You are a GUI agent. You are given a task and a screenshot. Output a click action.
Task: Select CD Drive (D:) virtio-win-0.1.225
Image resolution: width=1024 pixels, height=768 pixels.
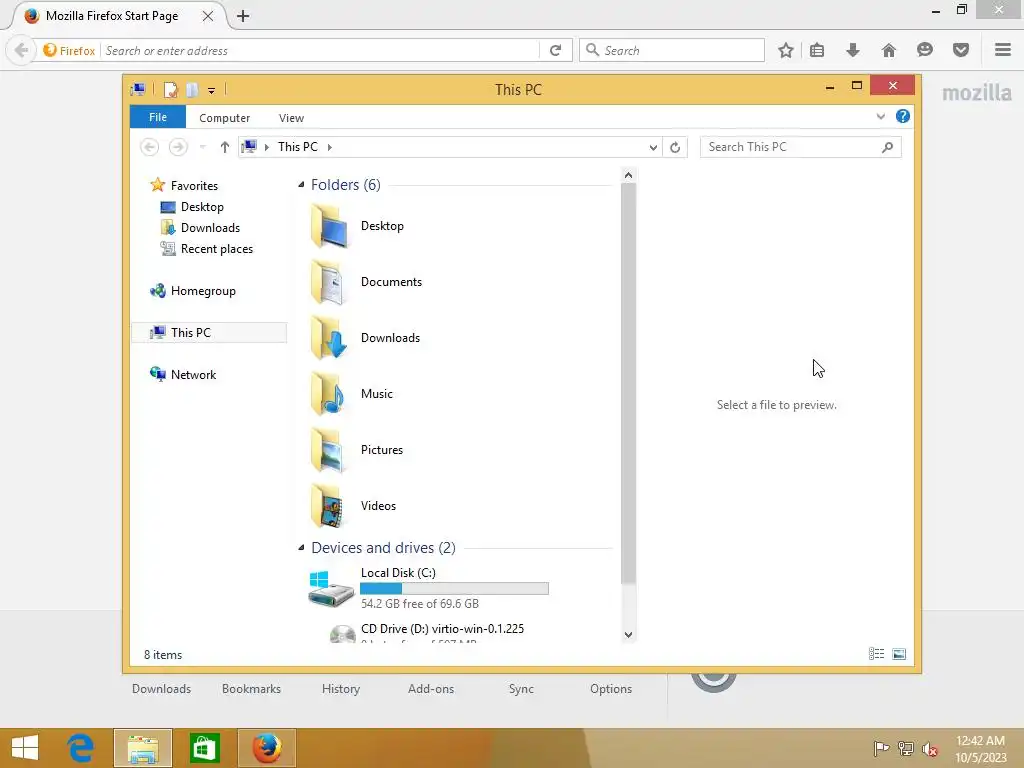tap(442, 629)
